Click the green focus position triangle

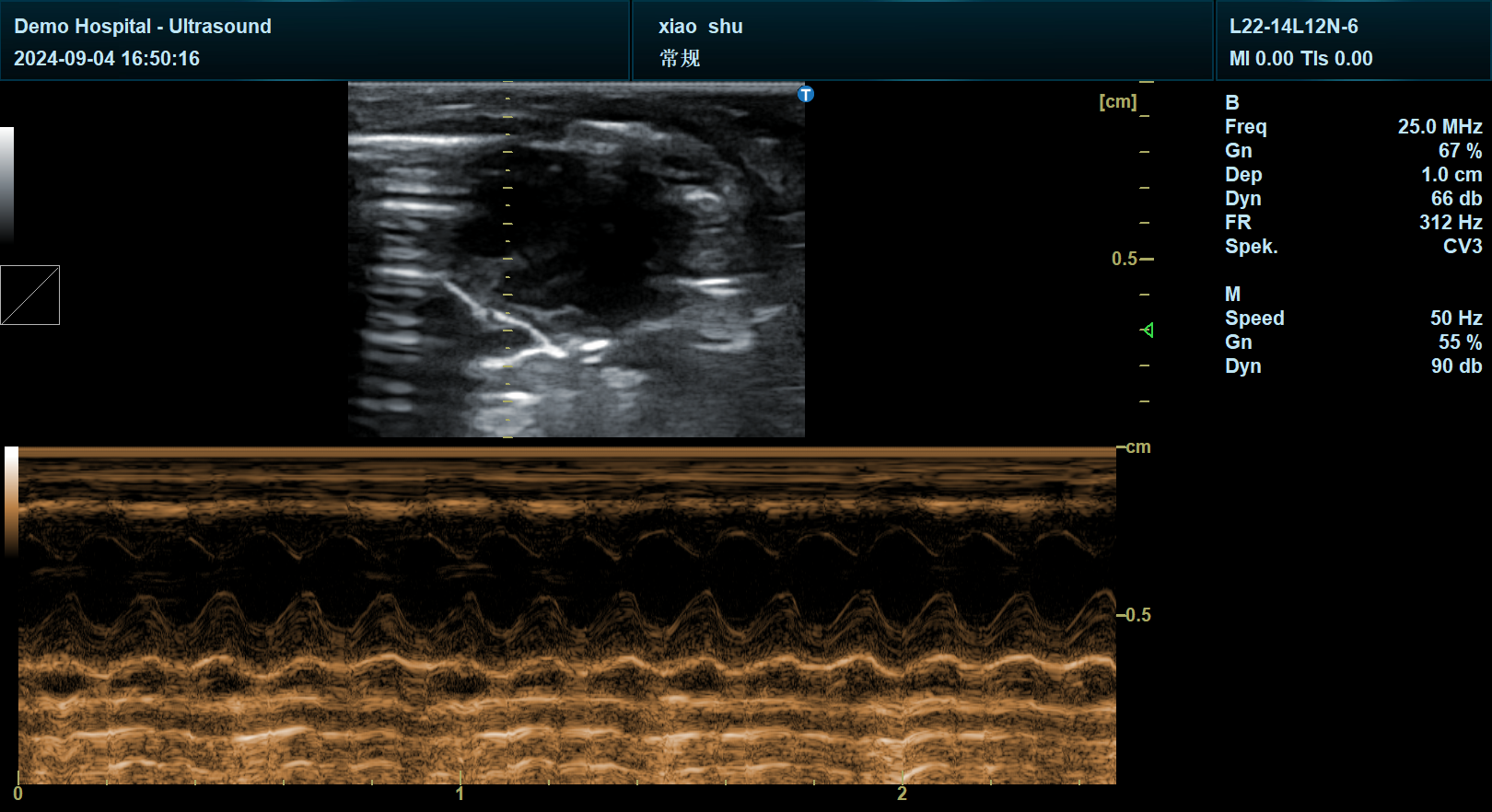coord(1148,330)
